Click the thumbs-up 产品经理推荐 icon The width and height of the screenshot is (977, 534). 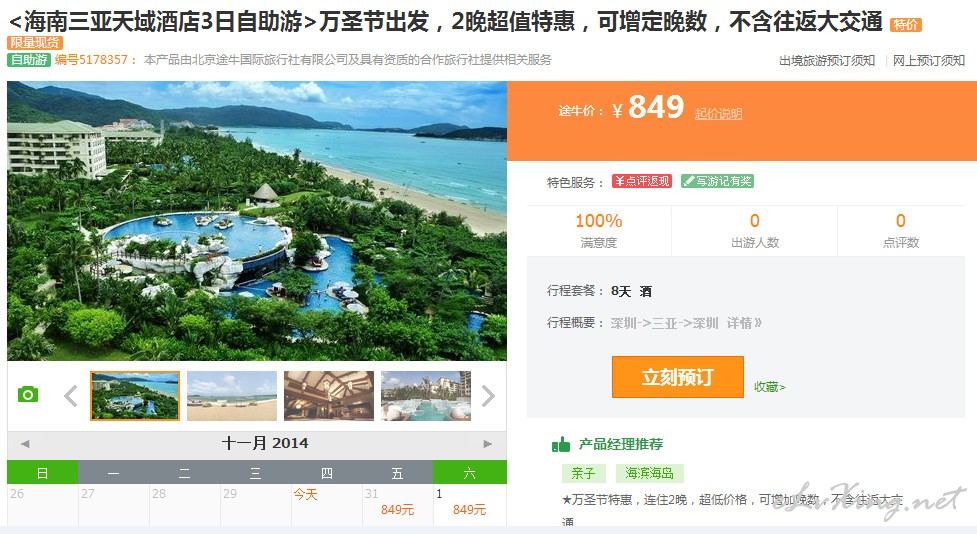(561, 444)
